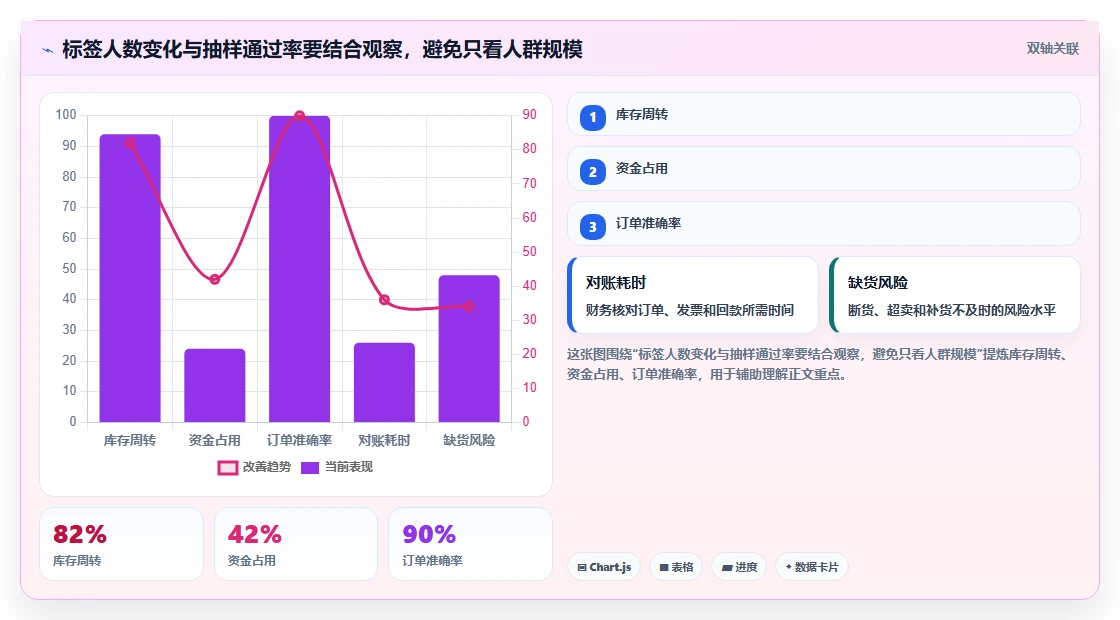Click the 42% stat value

[254, 534]
